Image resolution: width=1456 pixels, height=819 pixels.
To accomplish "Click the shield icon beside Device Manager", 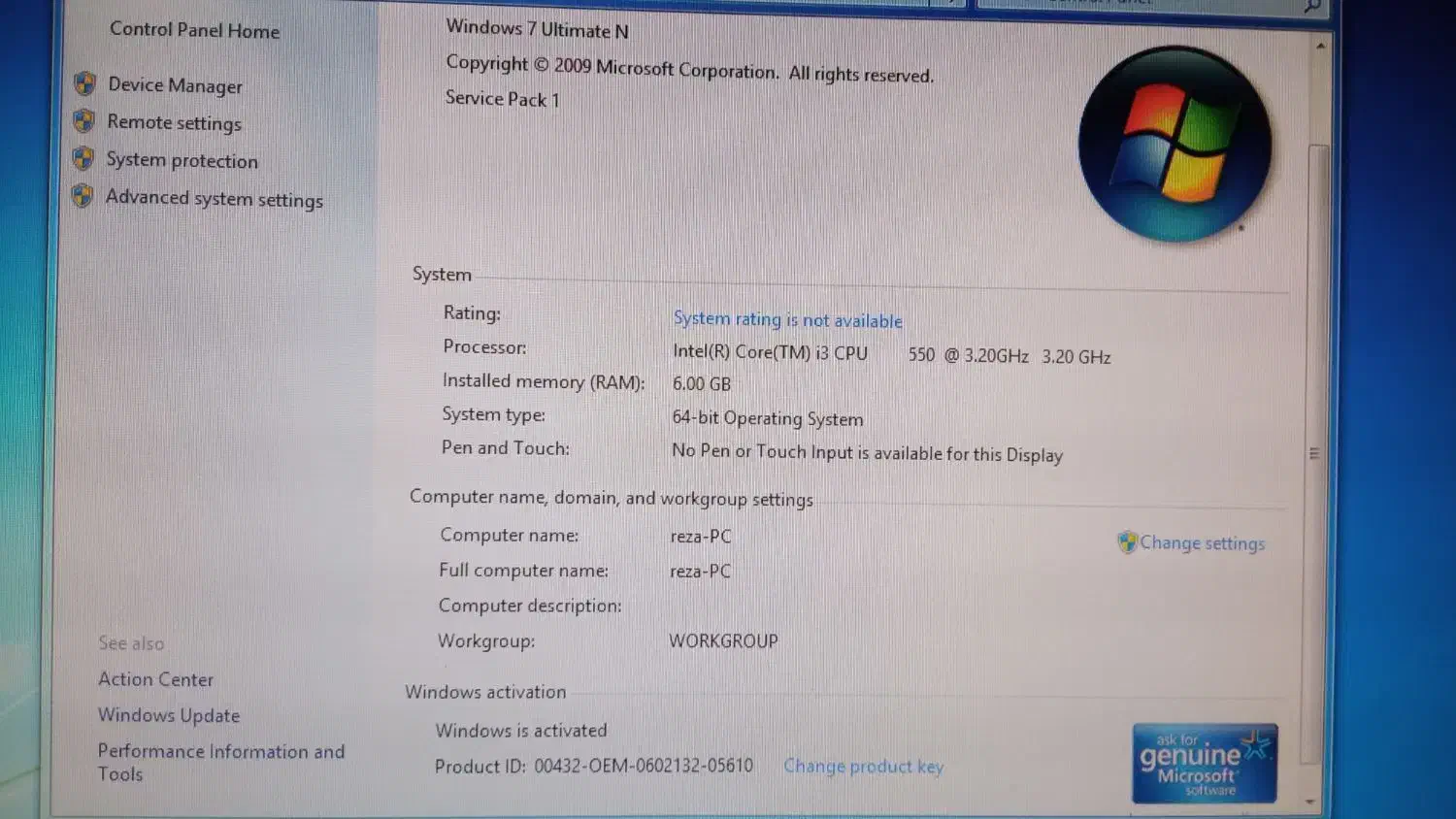I will [84, 83].
